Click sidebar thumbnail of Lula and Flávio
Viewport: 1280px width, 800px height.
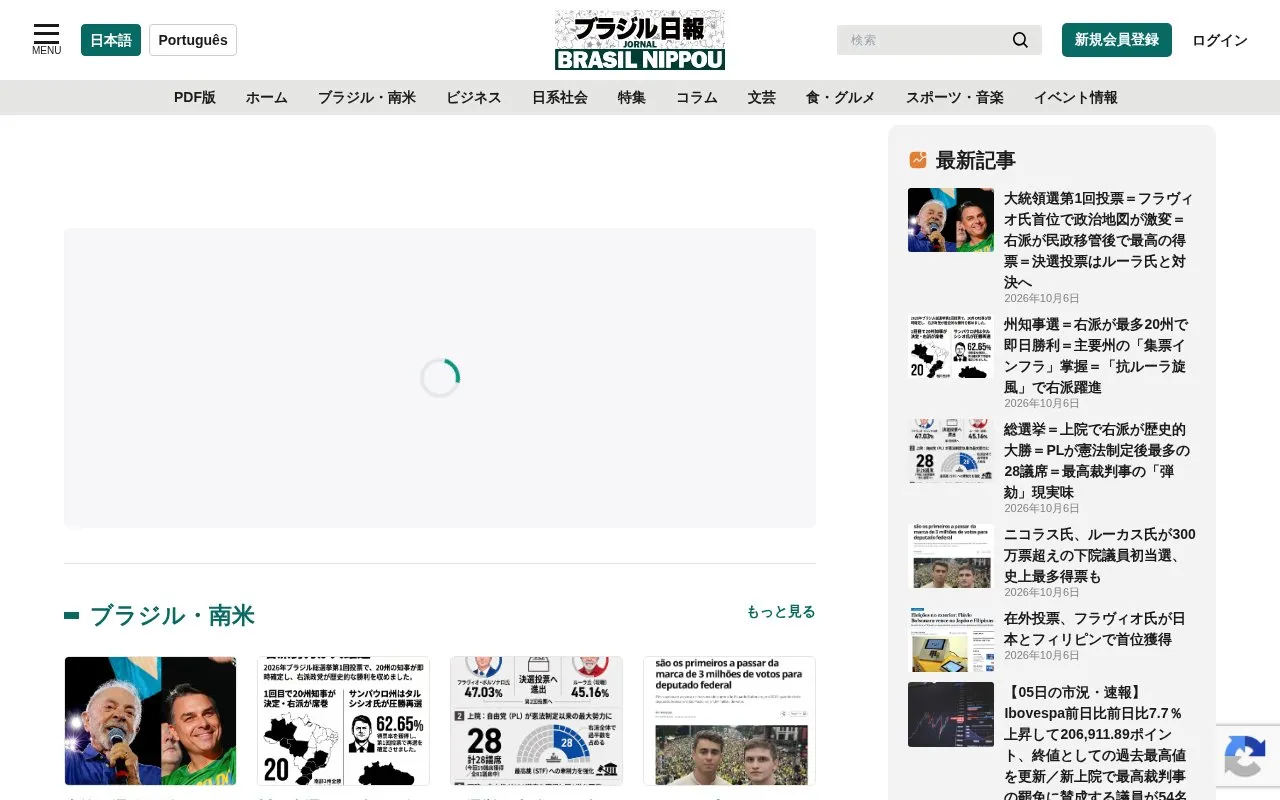coord(951,220)
